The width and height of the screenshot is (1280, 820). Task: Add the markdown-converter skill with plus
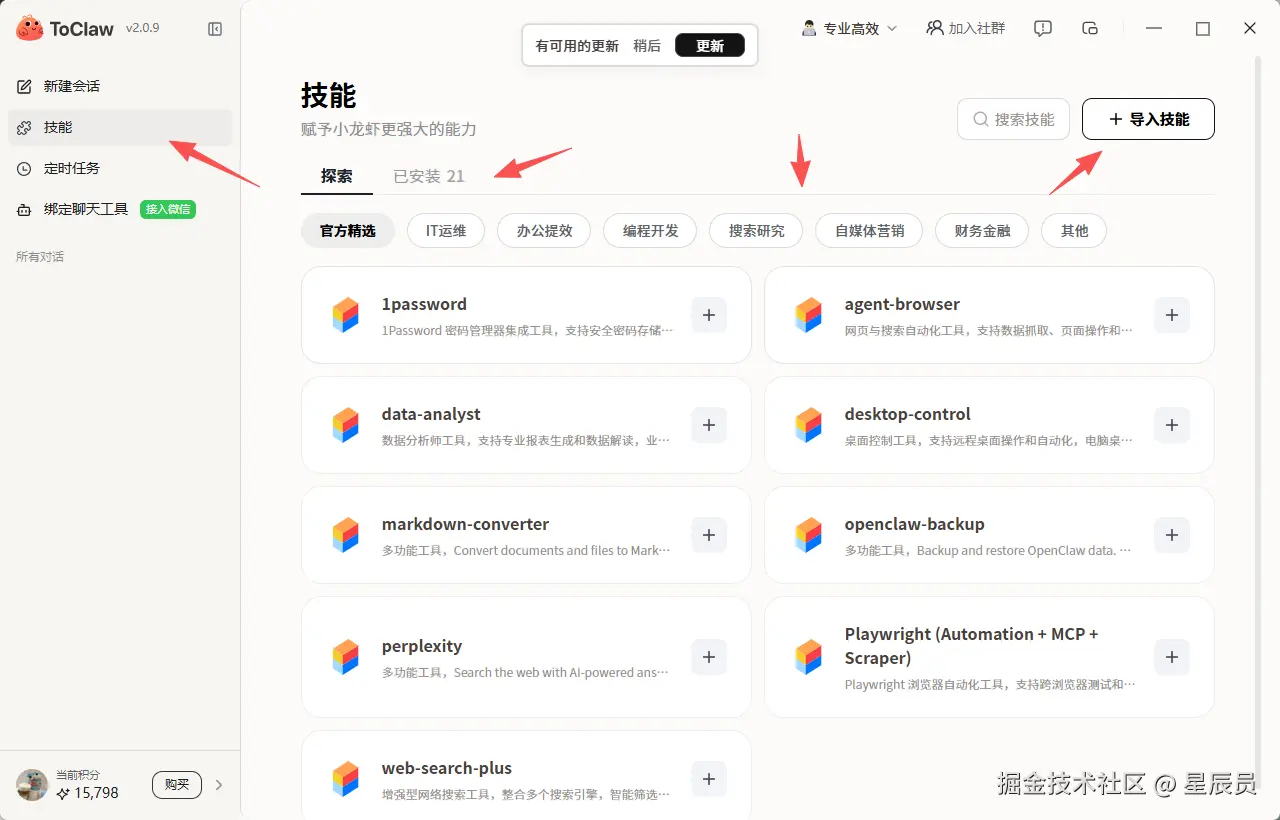[x=709, y=535]
